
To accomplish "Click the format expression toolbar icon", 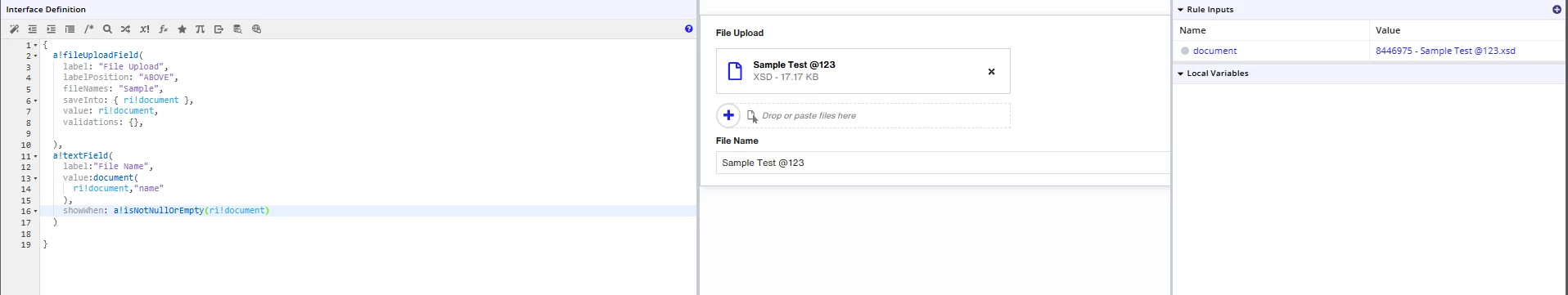I will click(70, 29).
